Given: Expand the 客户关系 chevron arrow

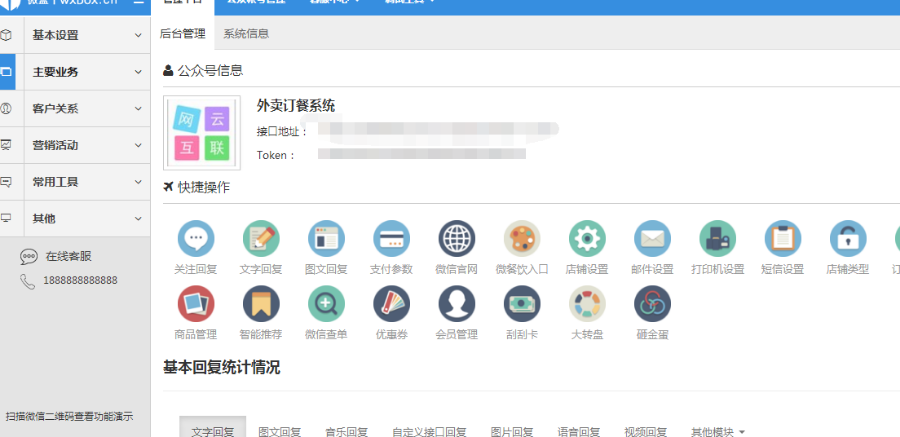Looking at the screenshot, I should [138, 109].
